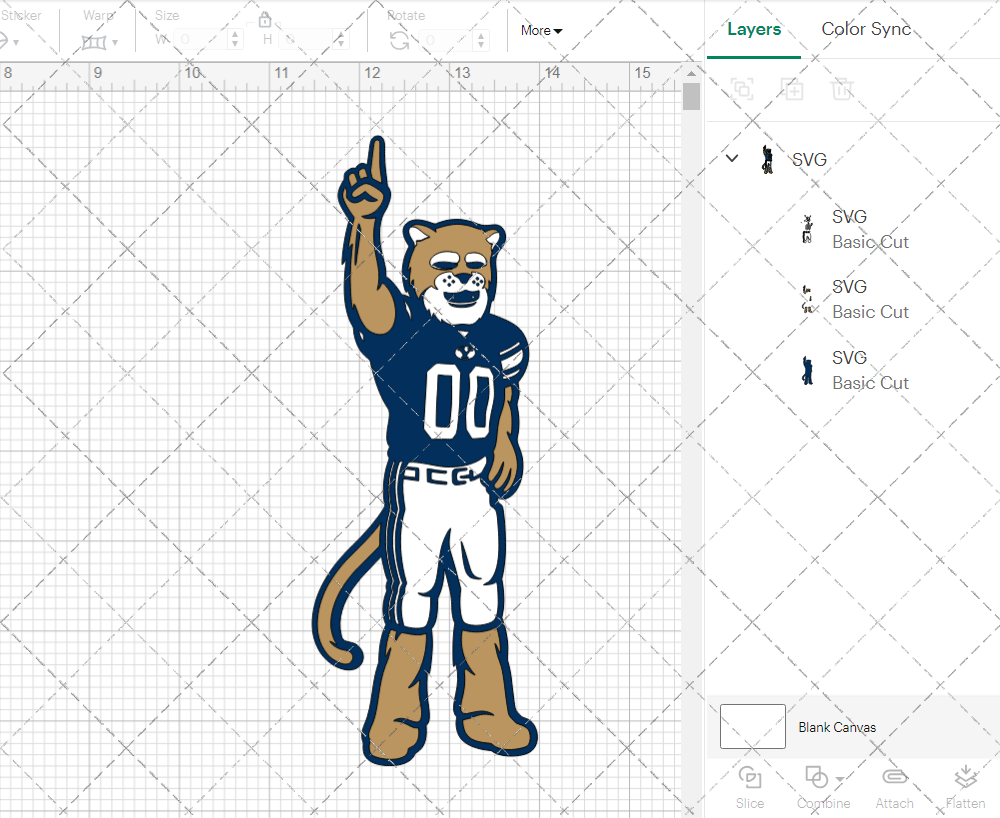Click the canvas vertical scrollbar
The width and height of the screenshot is (1000, 818).
[x=690, y=95]
